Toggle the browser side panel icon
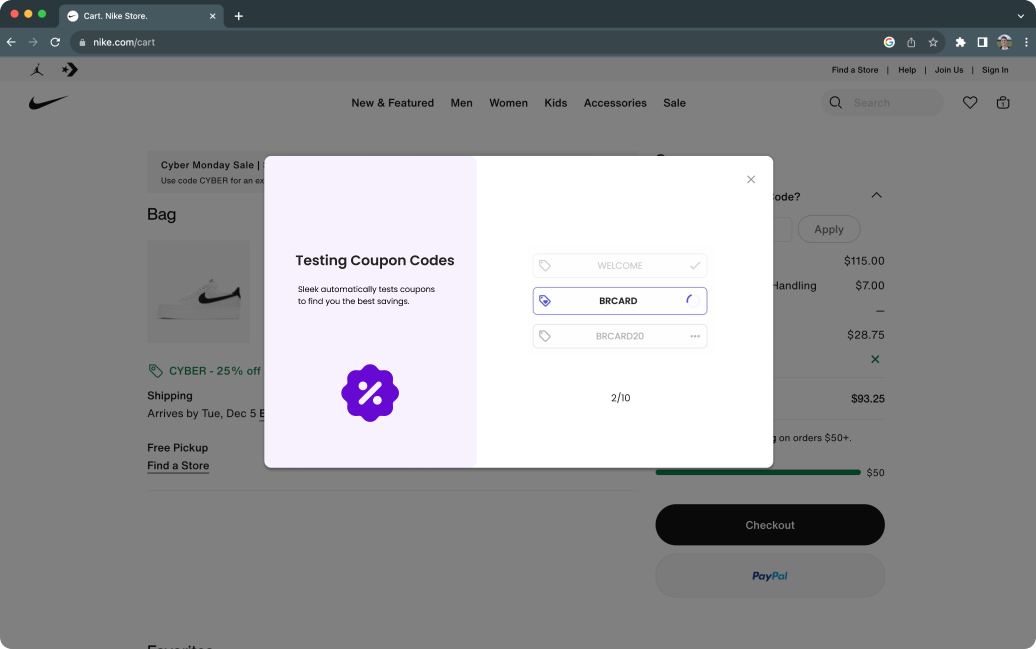This screenshot has height=649, width=1036. coord(982,42)
